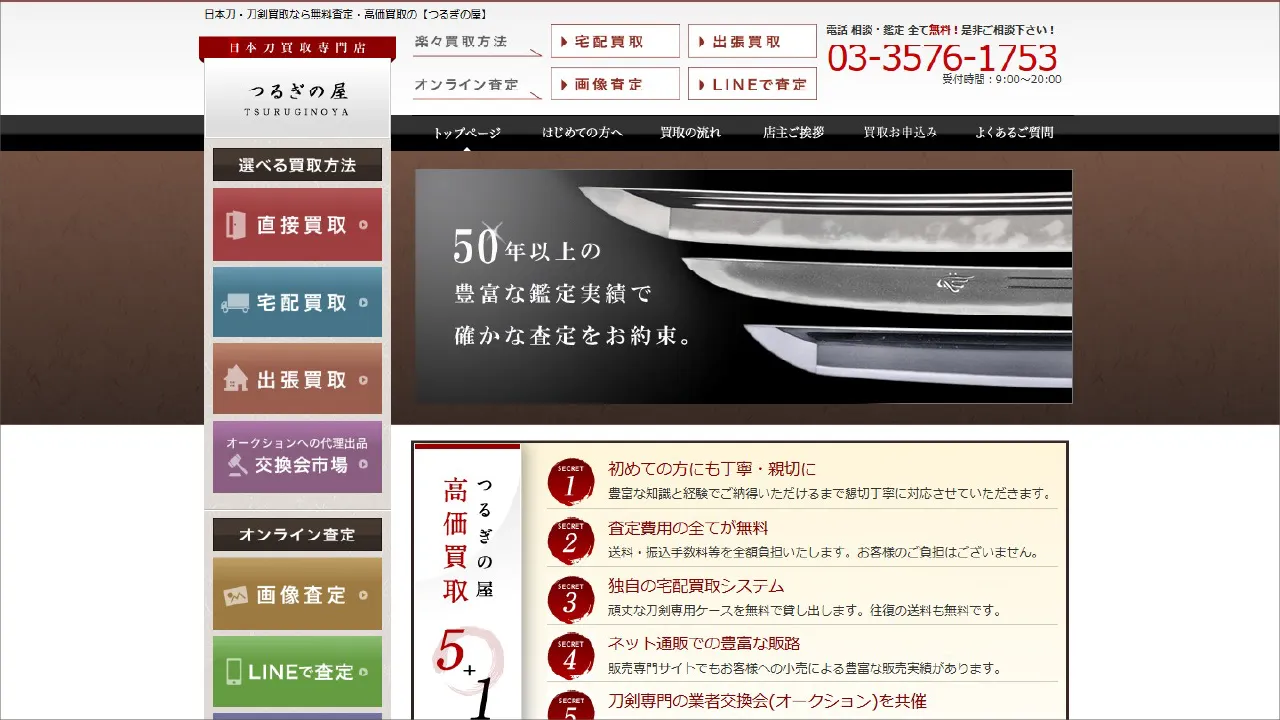This screenshot has height=720, width=1280.
Task: Click the つるぎの屋 TSURUGINOYA logo
Action: click(297, 98)
